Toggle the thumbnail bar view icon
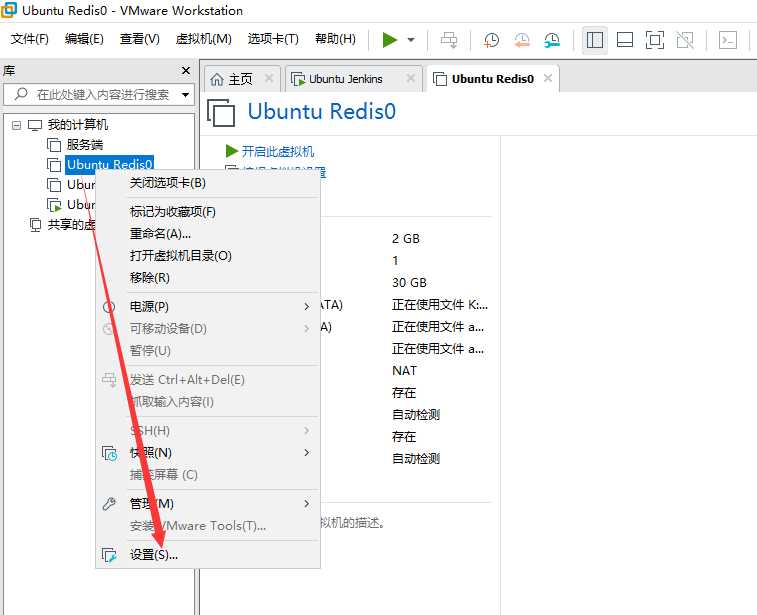757x615 pixels. click(625, 40)
